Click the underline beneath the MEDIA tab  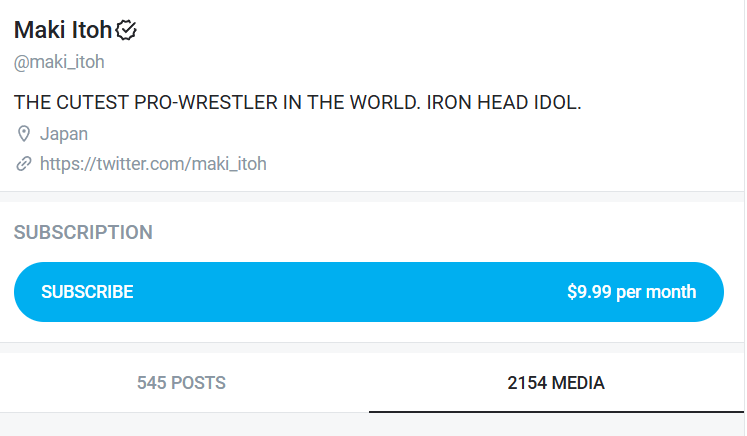[x=556, y=411]
